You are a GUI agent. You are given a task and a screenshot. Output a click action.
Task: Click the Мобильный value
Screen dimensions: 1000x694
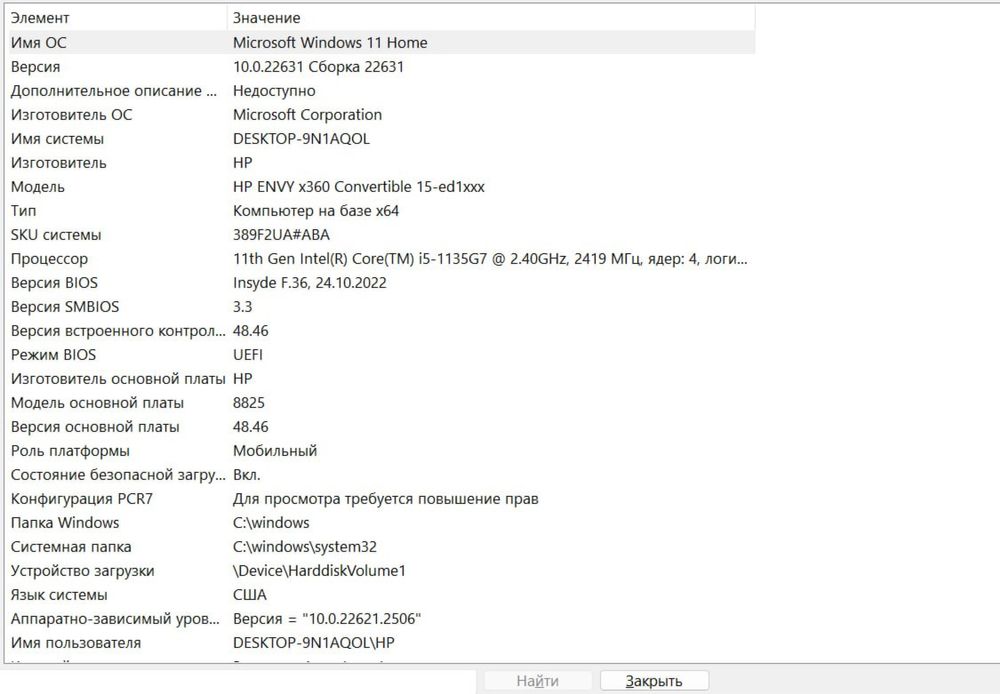[275, 451]
